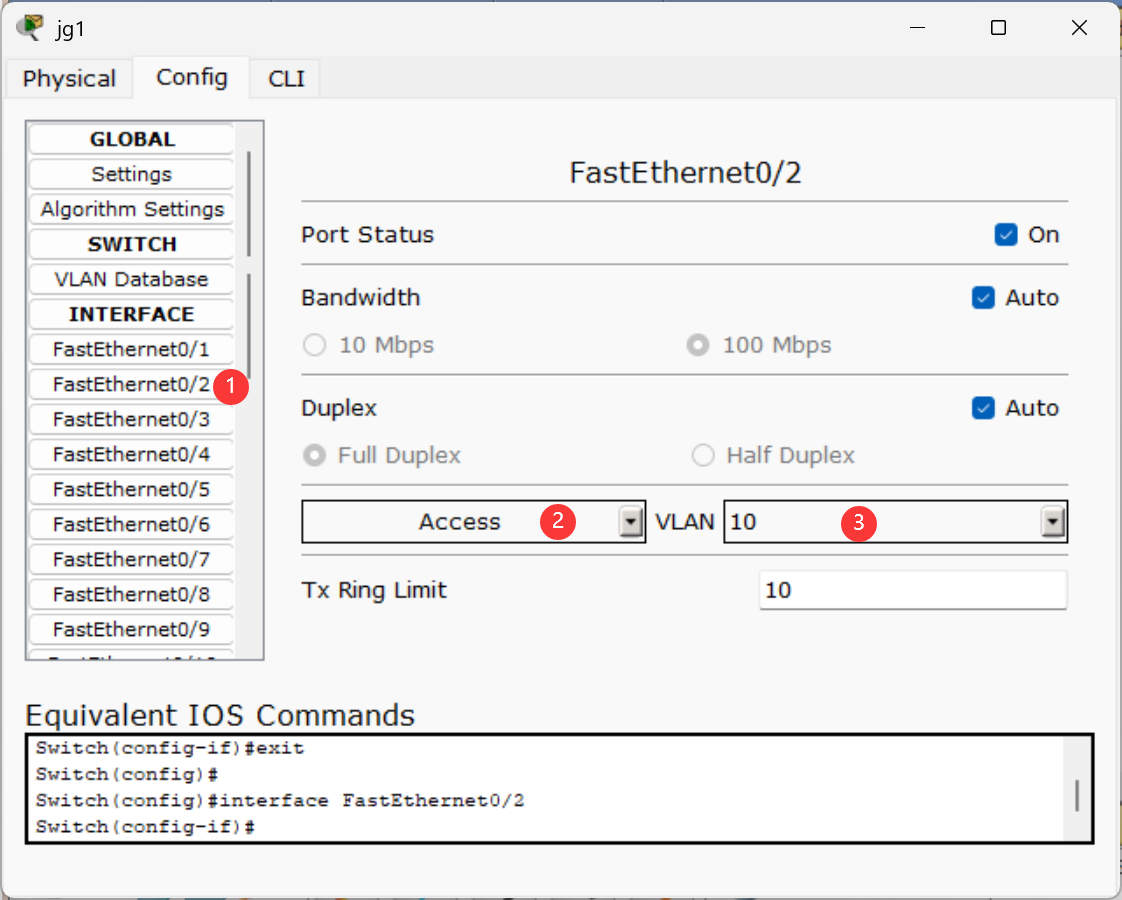Switch to the Config tab
Image resolution: width=1122 pixels, height=900 pixels.
click(192, 77)
